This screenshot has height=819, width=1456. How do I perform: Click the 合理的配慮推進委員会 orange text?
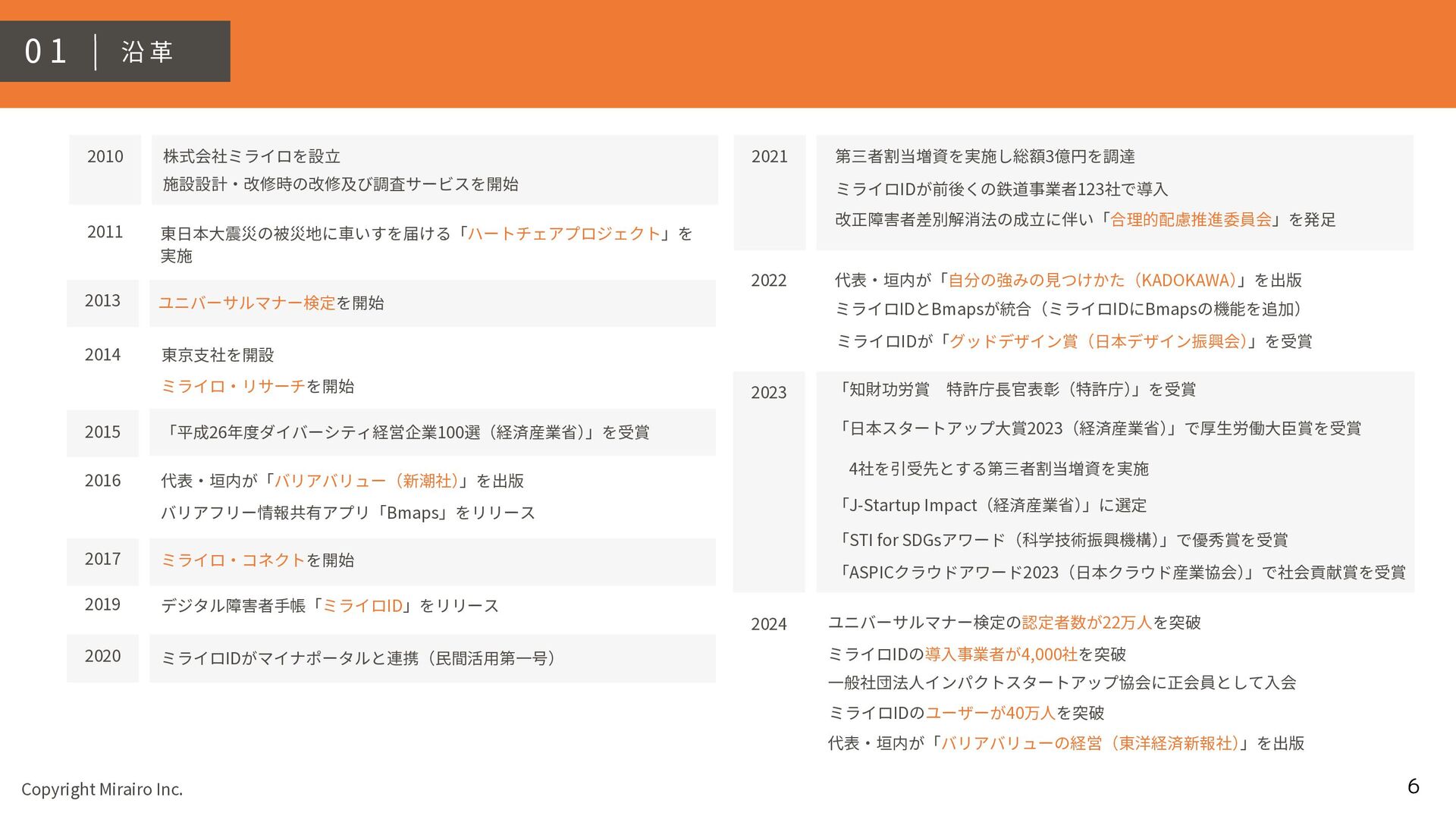(1191, 220)
